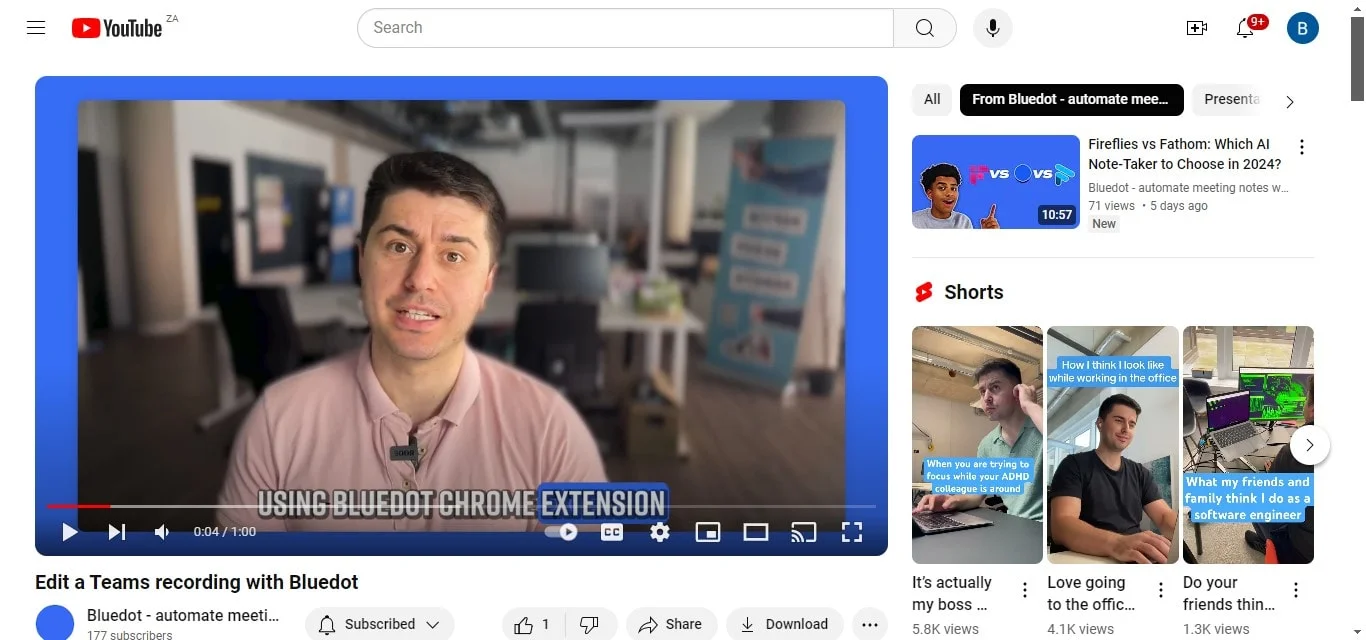Open options for Do your friends short
Screen dimensions: 1366x640
(1296, 591)
